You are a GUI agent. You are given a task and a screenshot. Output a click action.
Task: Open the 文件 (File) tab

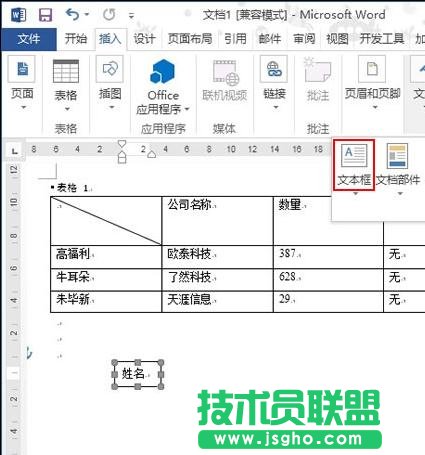coord(29,39)
